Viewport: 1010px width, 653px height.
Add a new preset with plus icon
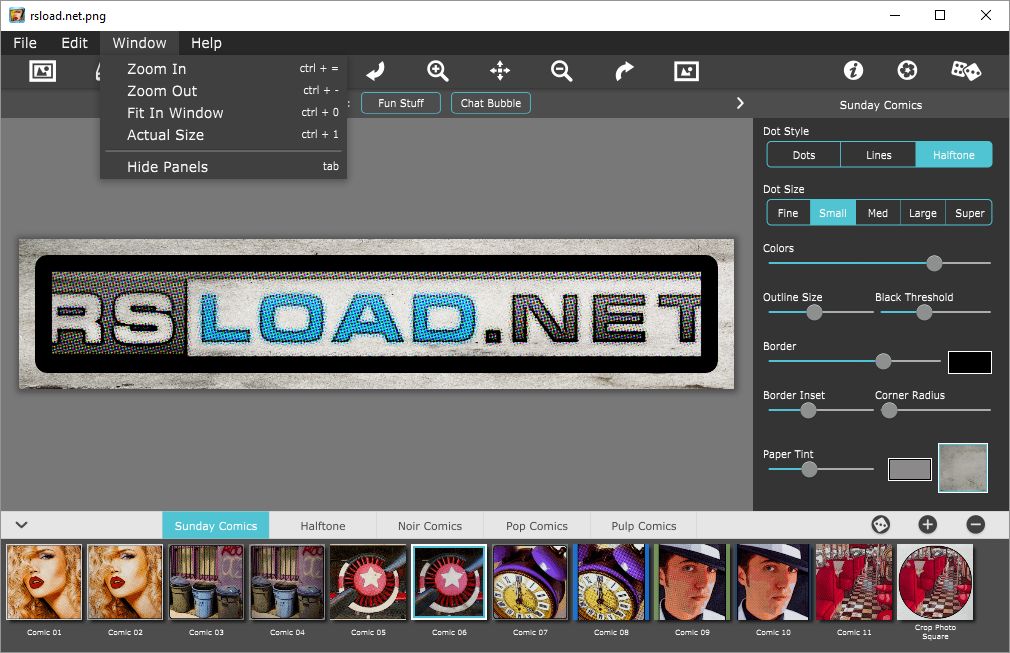click(928, 525)
